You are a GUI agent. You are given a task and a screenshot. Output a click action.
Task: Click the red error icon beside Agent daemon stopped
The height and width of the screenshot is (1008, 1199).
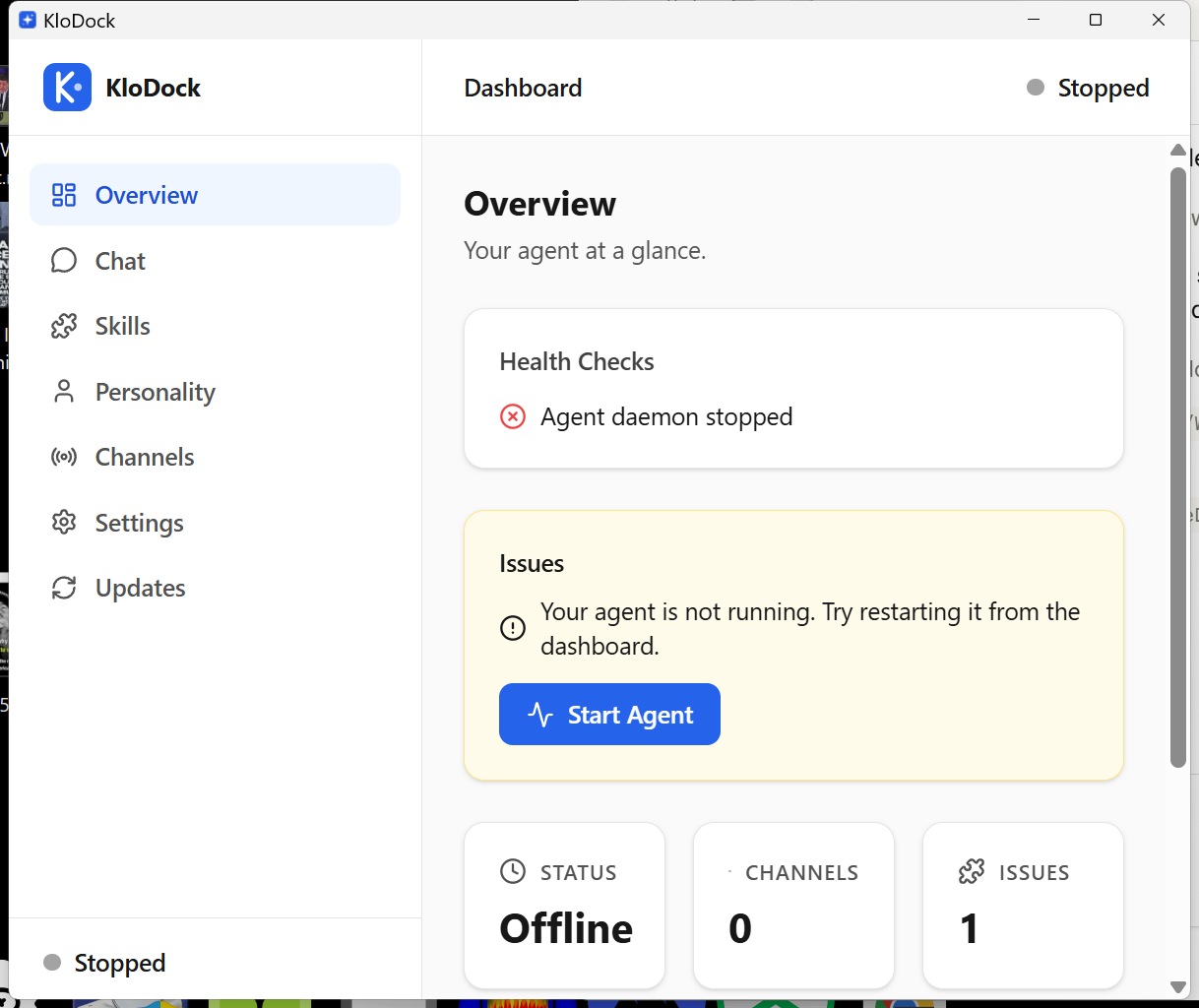click(512, 416)
